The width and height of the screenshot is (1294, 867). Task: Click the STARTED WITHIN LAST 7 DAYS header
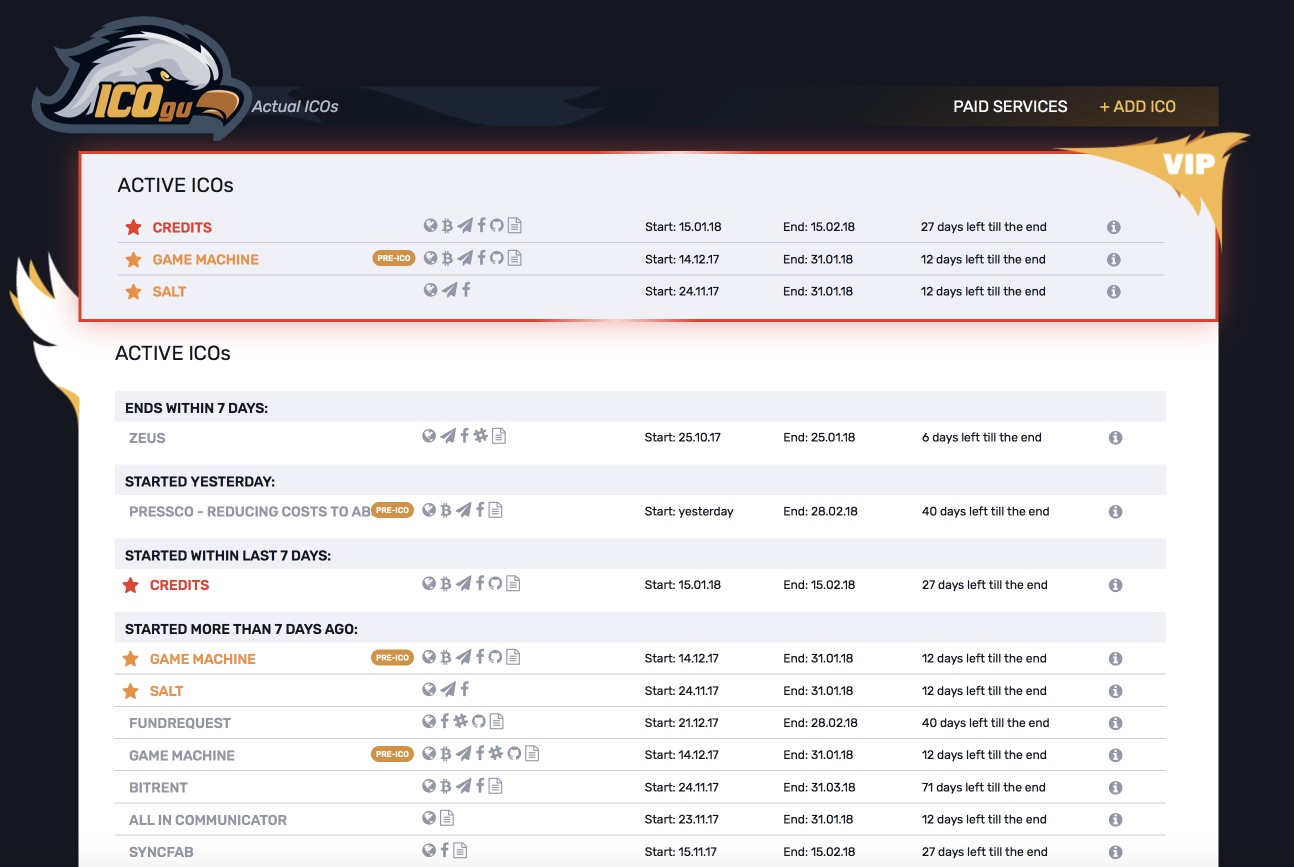click(640, 555)
